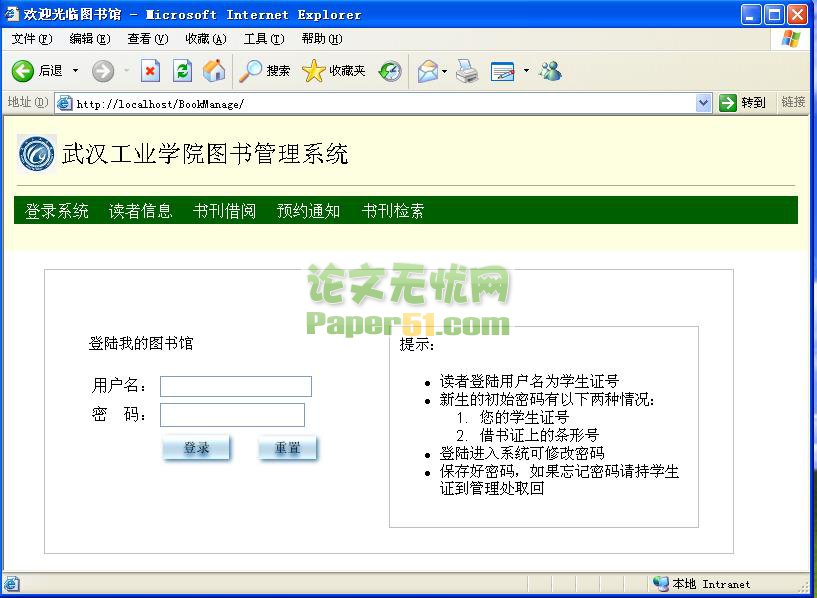Click the school logo emblem
Viewport: 817px width, 598px height.
(x=36, y=154)
